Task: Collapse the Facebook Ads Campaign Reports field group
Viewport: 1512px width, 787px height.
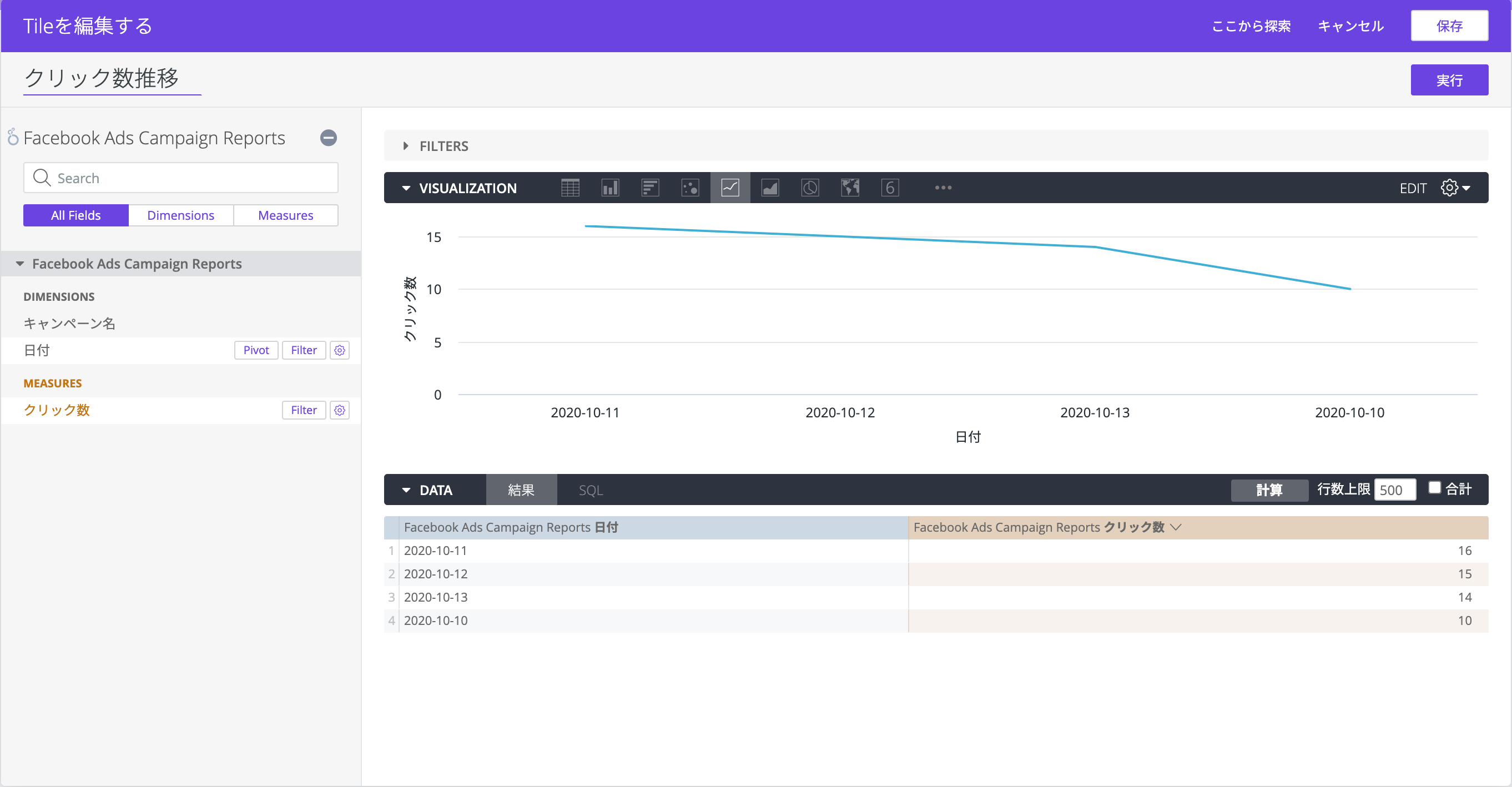Action: click(20, 264)
